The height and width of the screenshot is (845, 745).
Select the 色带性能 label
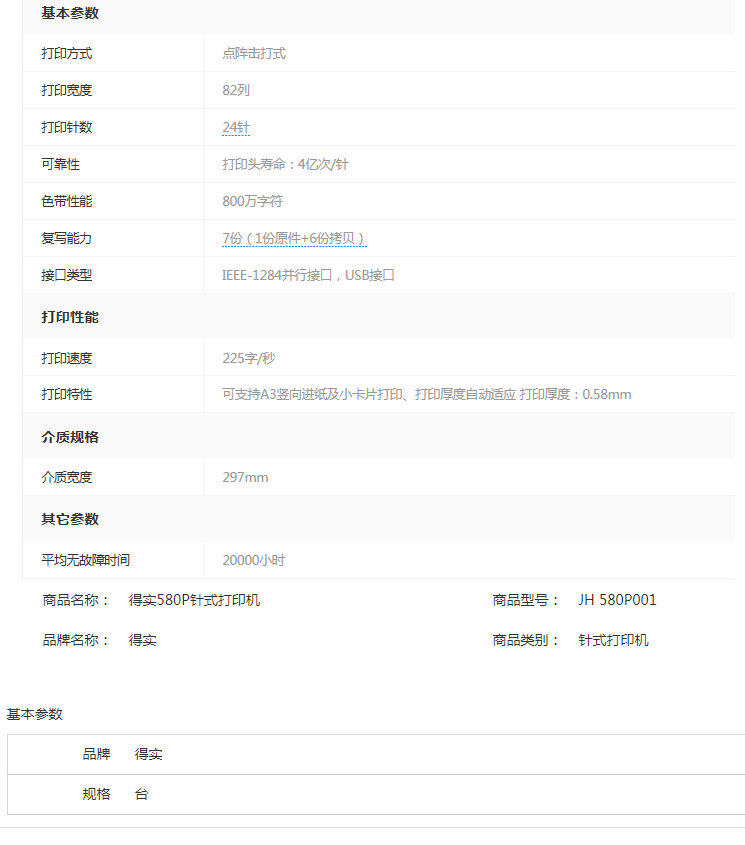[67, 202]
